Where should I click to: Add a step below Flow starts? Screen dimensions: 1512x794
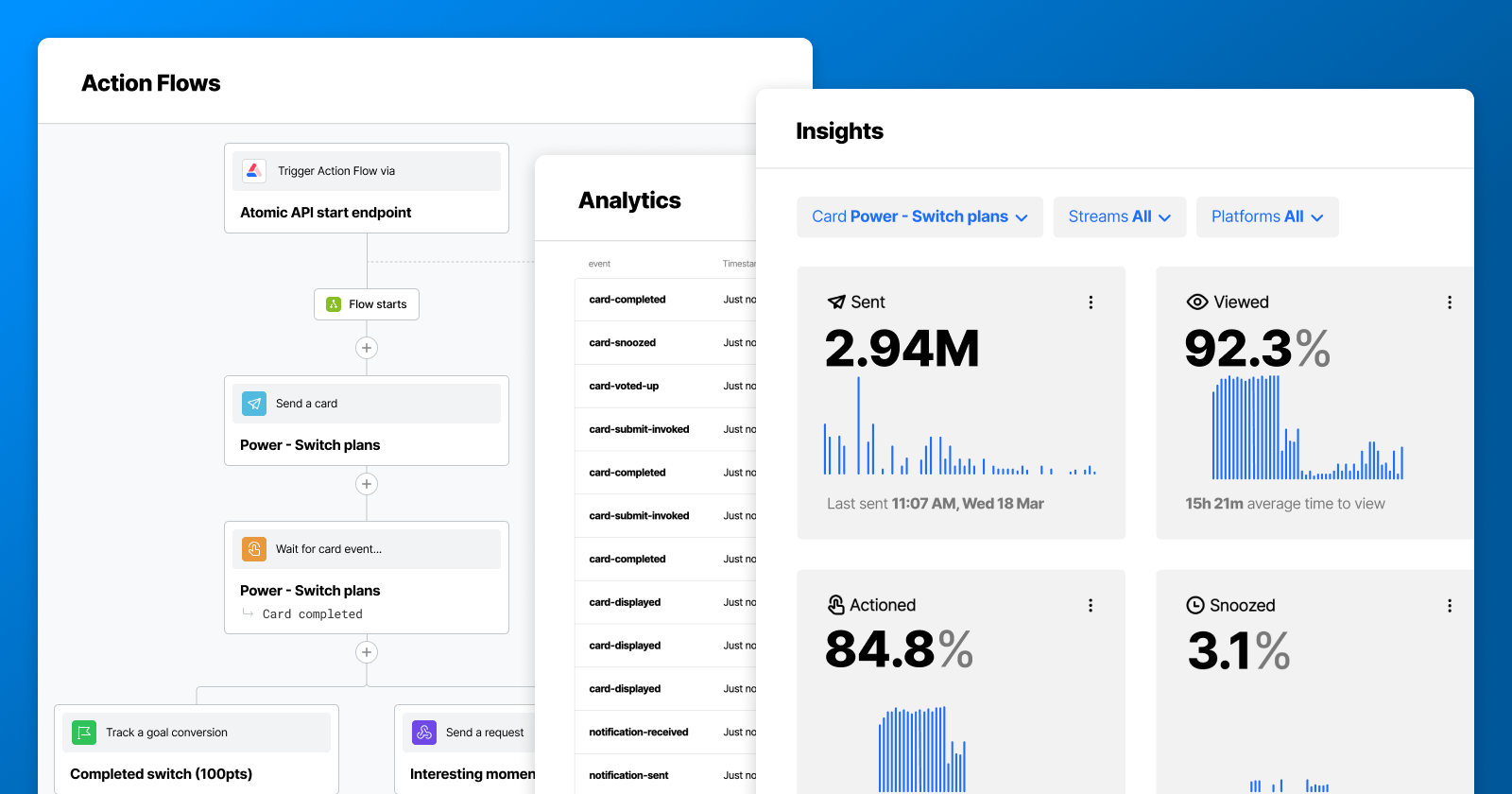pos(367,348)
